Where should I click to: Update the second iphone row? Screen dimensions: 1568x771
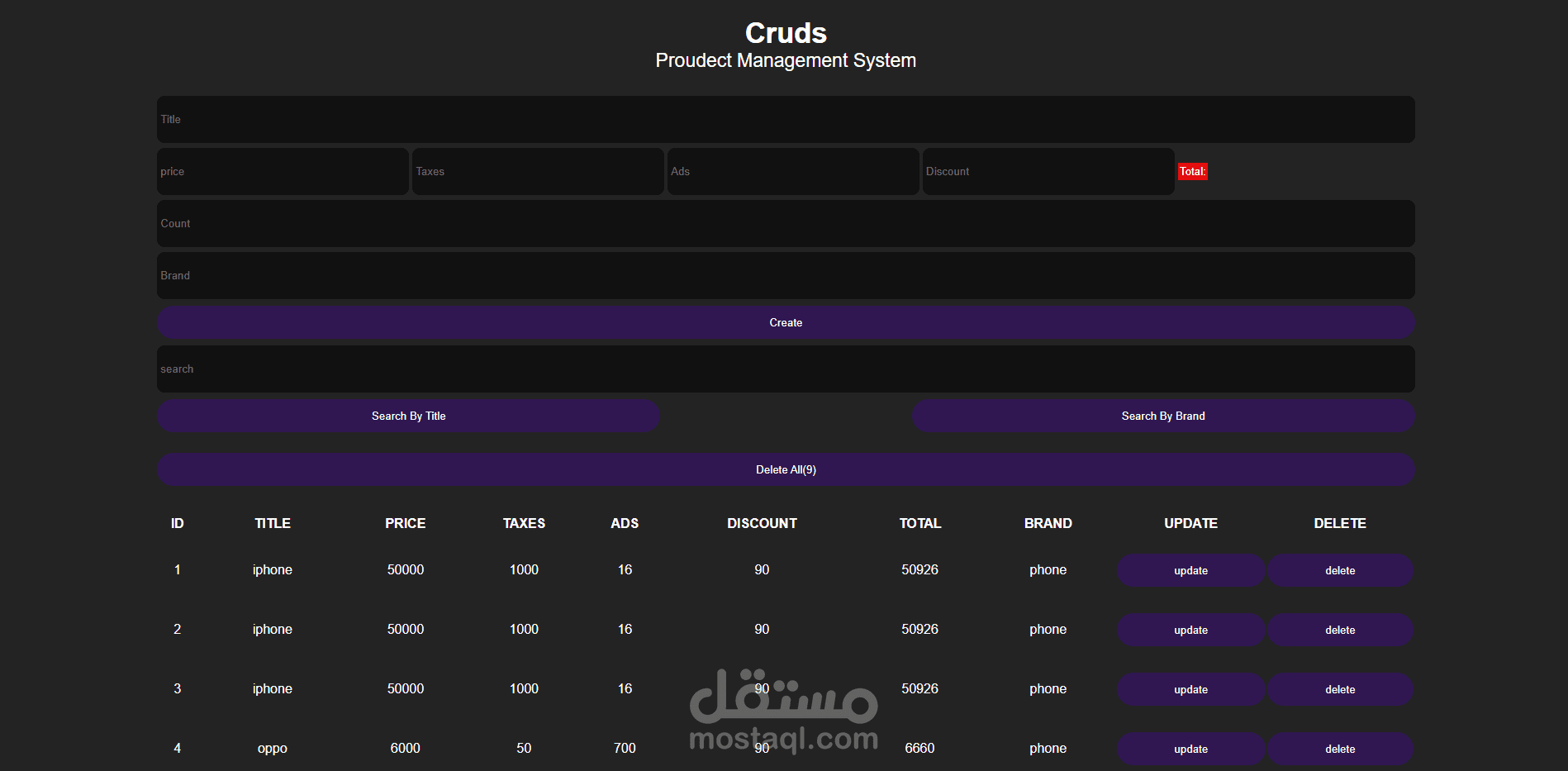pyautogui.click(x=1190, y=630)
